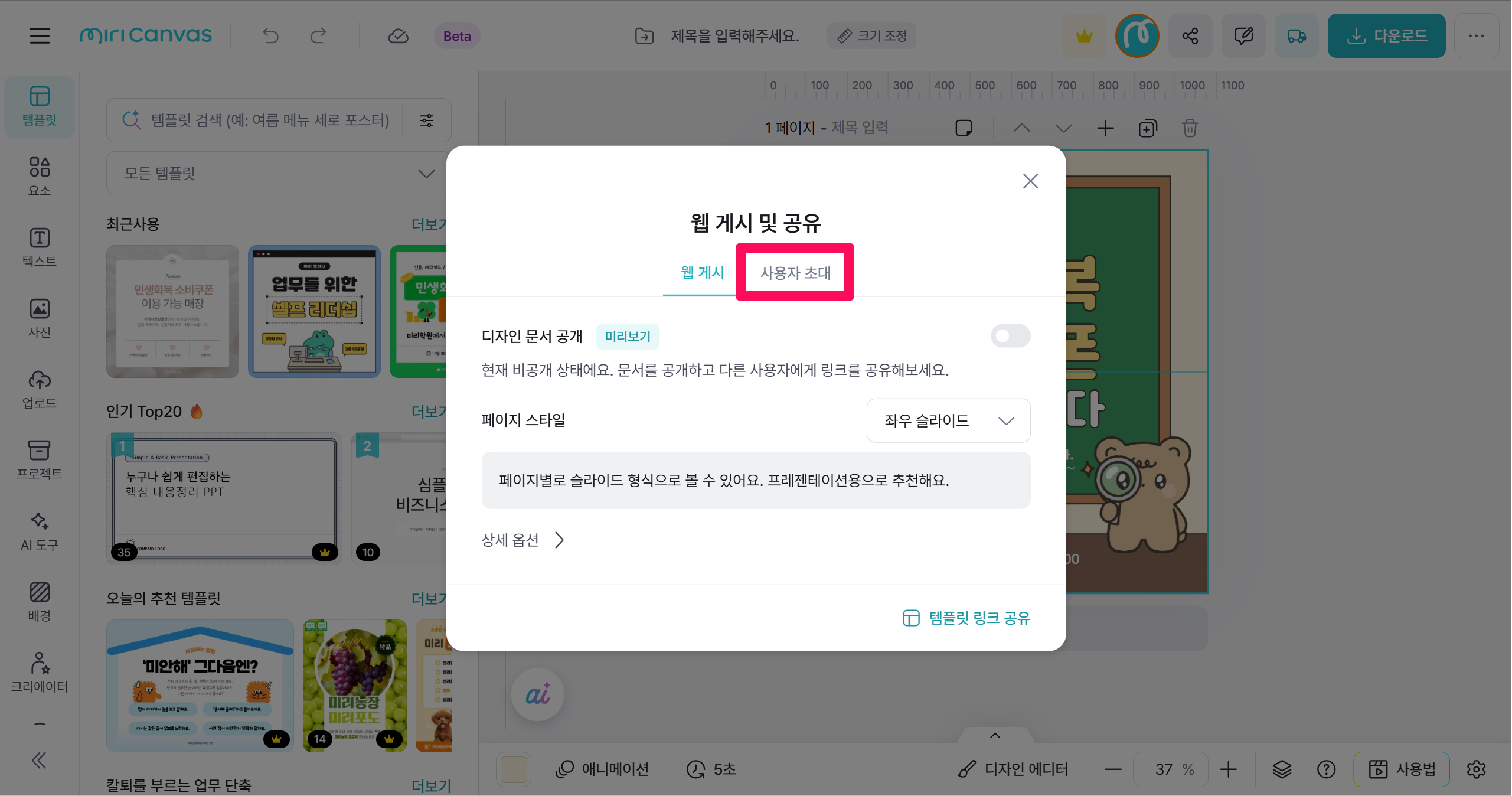
Task: Open the 애니메이션 button
Action: (x=602, y=769)
